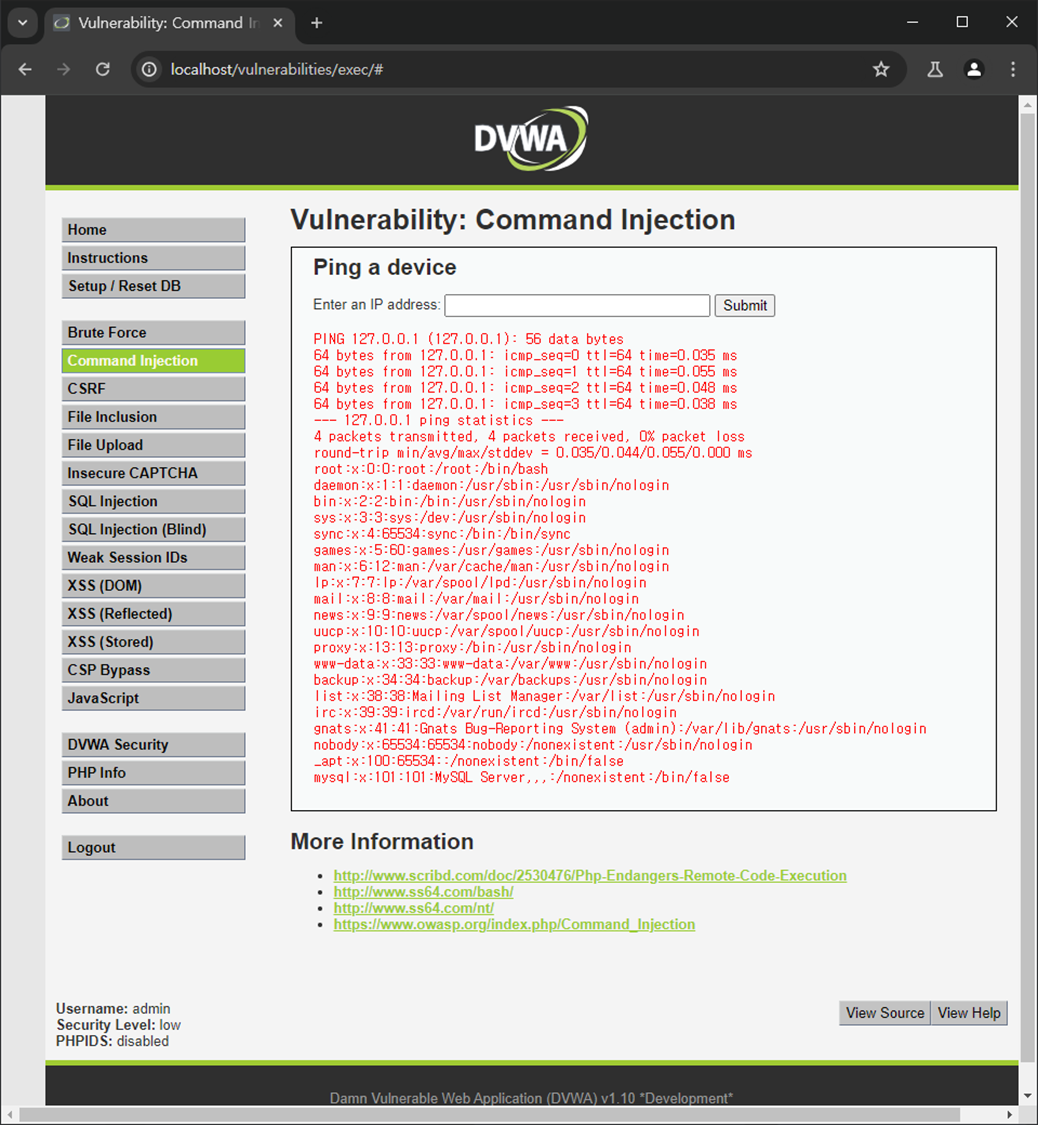The width and height of the screenshot is (1038, 1125).
Task: Click 'Ping a device' heading
Action: [x=384, y=268]
